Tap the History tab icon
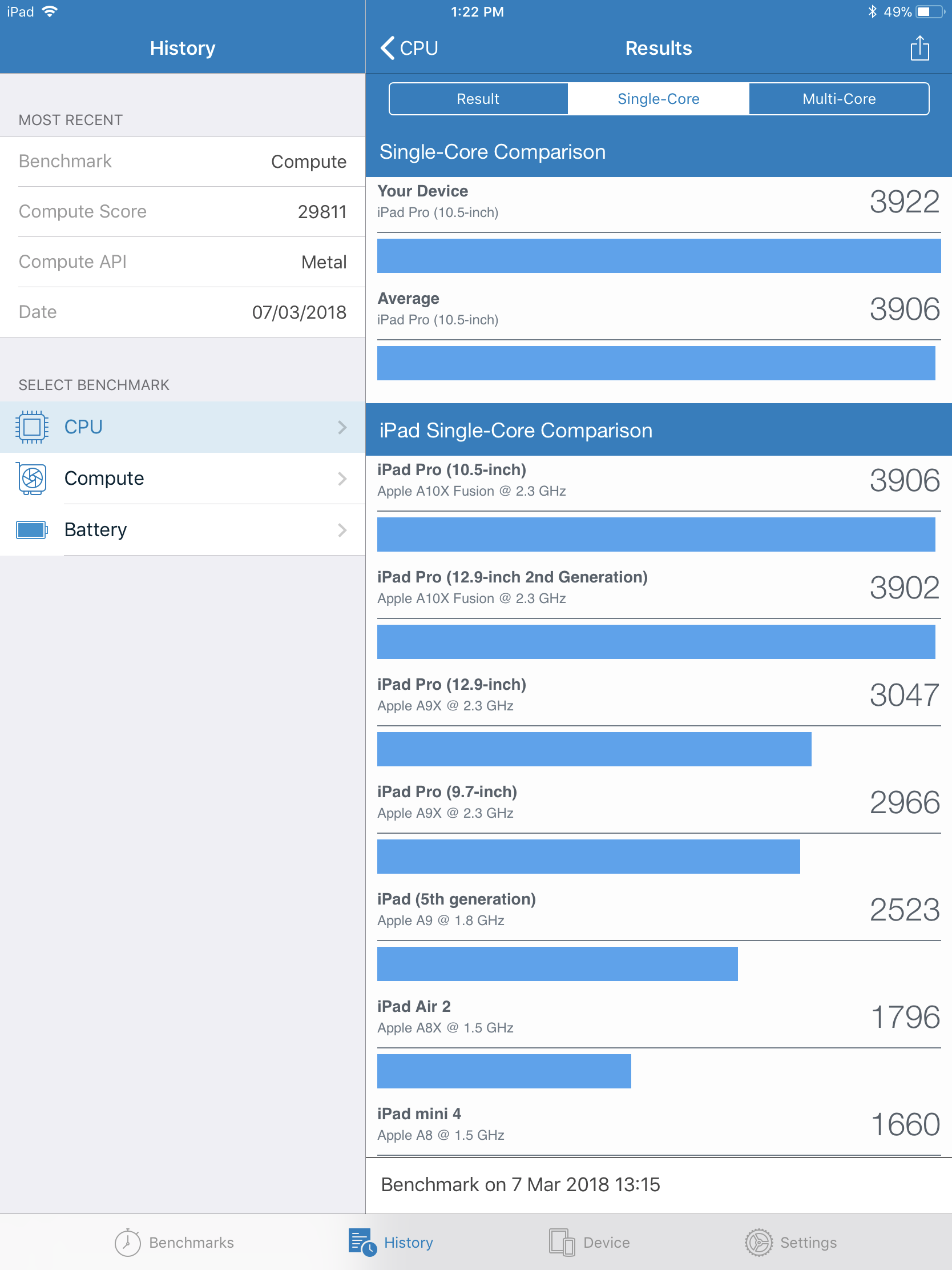 (362, 1243)
